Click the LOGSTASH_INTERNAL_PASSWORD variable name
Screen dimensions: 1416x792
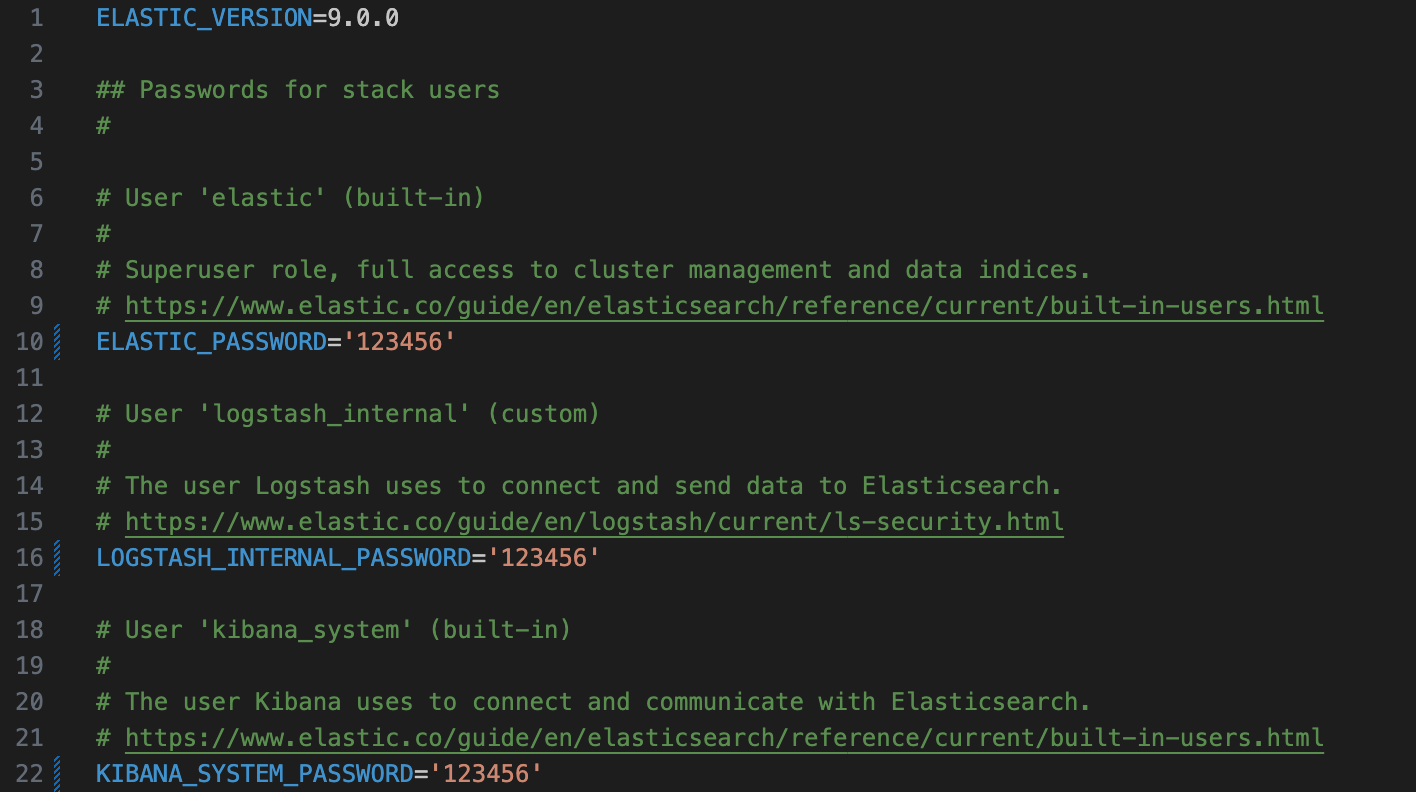point(283,558)
